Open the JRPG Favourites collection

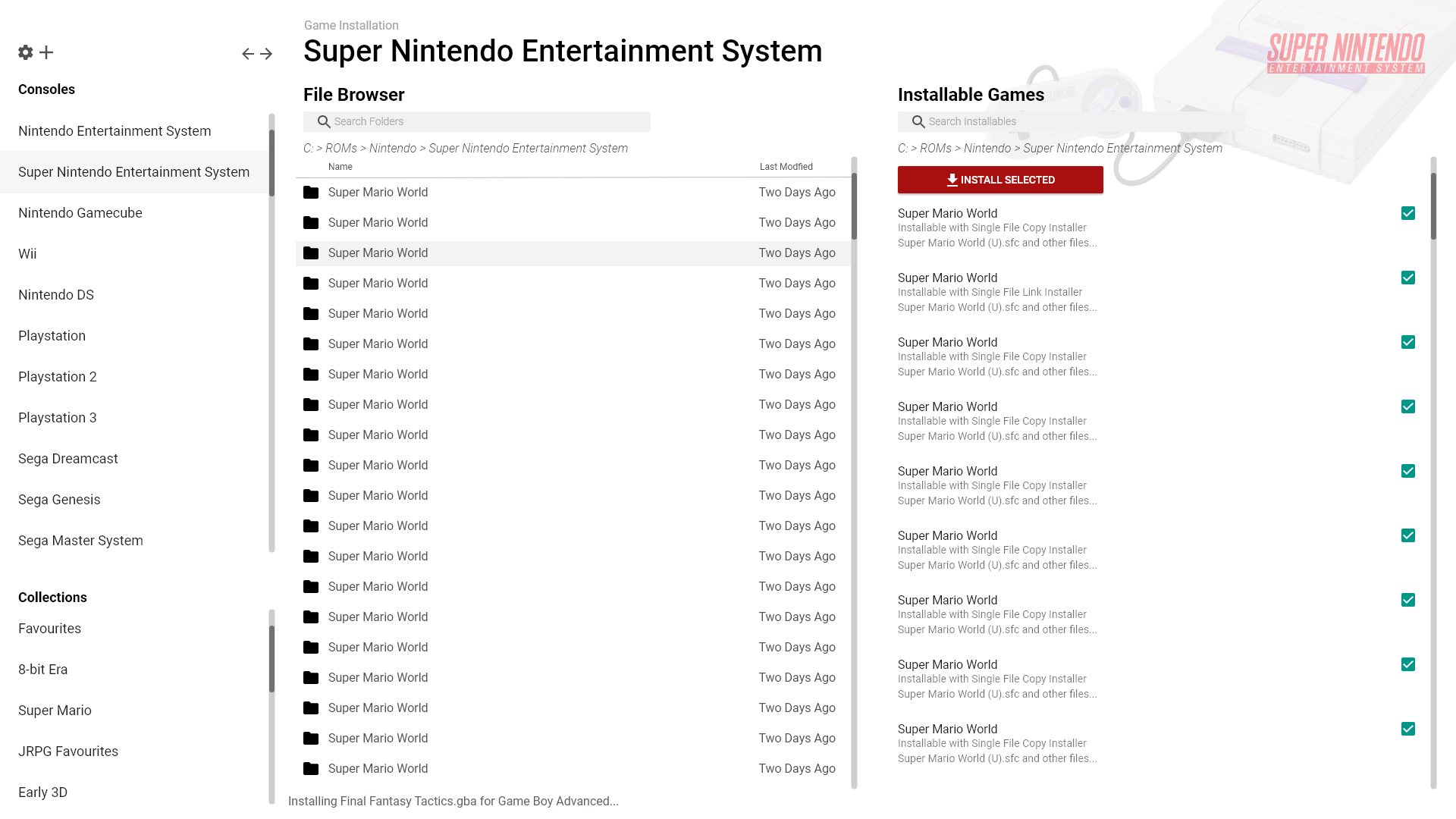click(x=68, y=752)
